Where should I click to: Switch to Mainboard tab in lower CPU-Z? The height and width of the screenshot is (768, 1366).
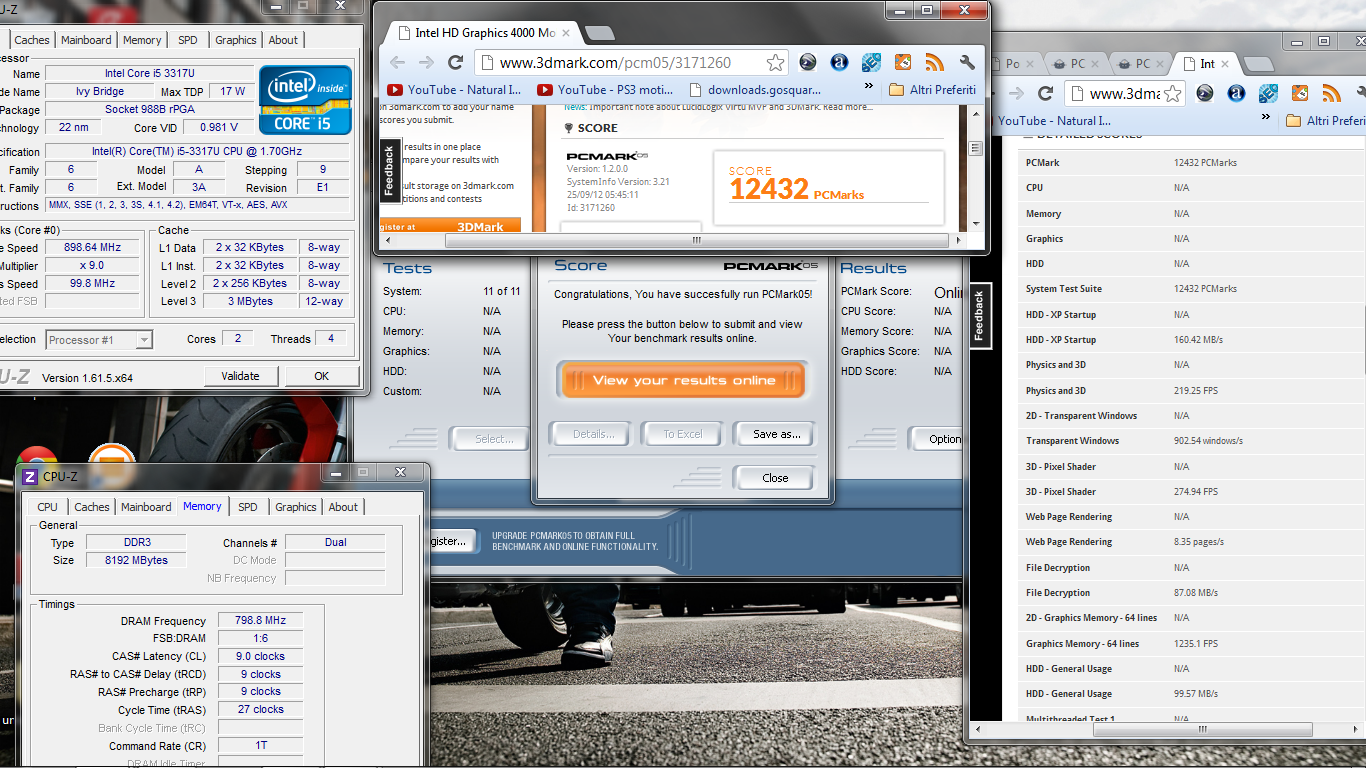pos(146,507)
